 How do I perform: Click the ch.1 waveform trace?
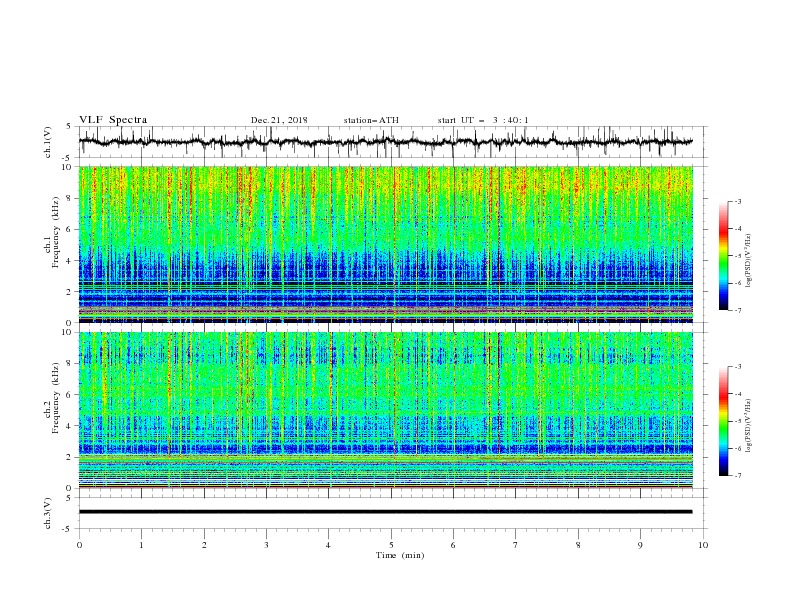(385, 142)
